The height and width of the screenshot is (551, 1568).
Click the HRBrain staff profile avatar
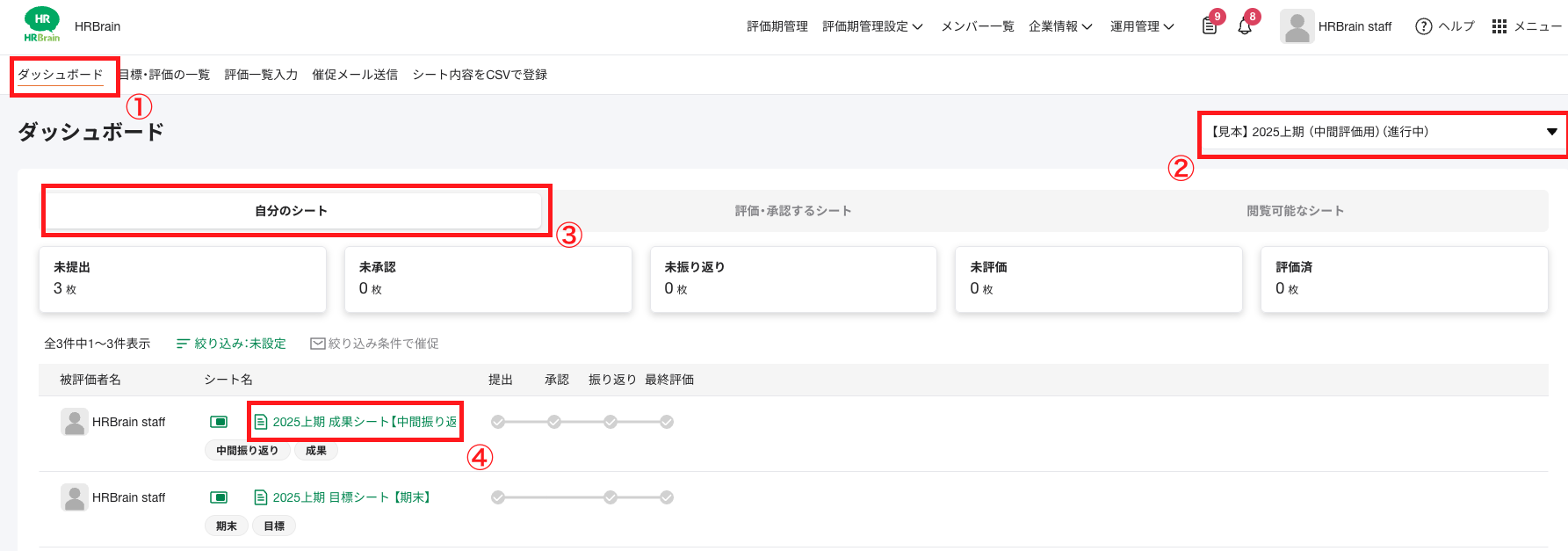coord(1297,25)
